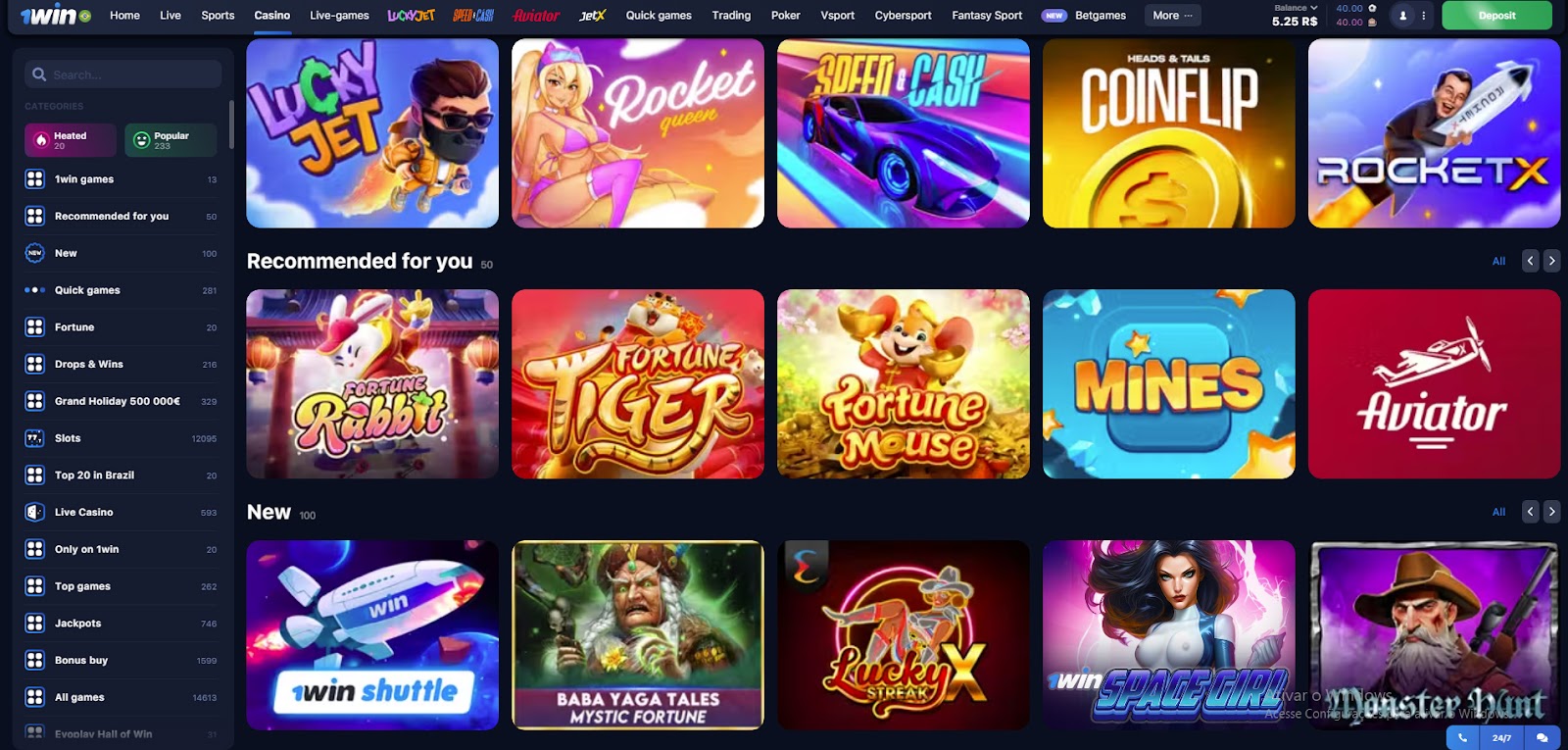Open the live chat bubble icon
This screenshot has height=750, width=1568.
point(1543,737)
